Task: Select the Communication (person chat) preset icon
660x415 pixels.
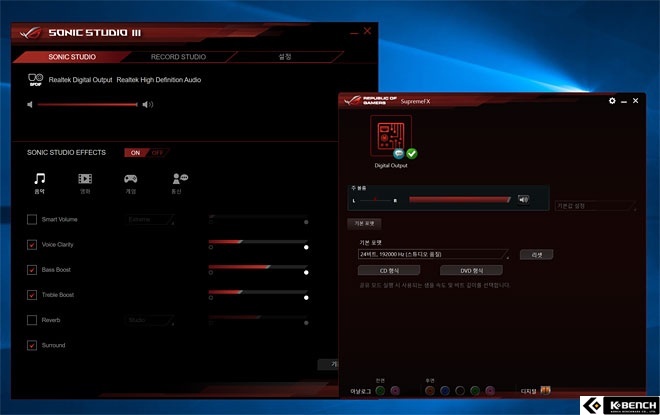Action: (x=180, y=179)
